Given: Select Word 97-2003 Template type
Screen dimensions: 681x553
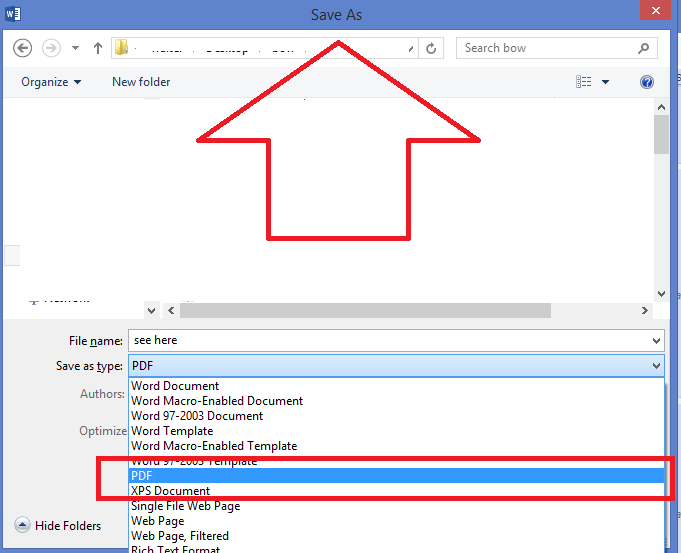Looking at the screenshot, I should (397, 461).
